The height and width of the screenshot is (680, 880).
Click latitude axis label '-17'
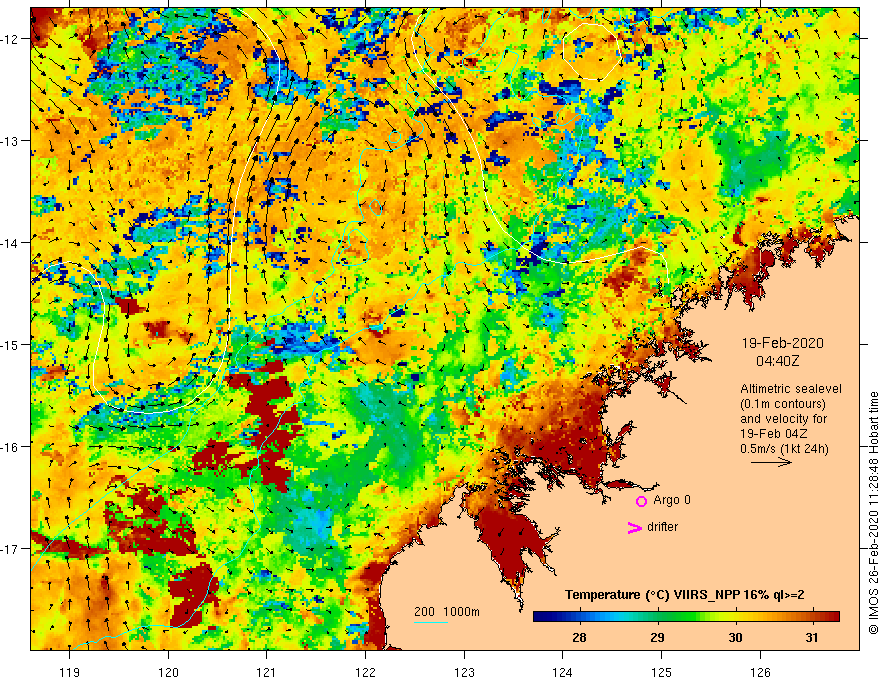[x=10, y=549]
